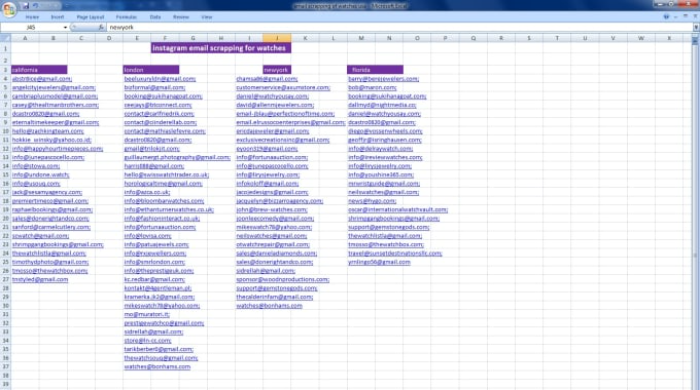Click the fx insert function icon
Screen dimensions: 700x390
tap(101, 27)
